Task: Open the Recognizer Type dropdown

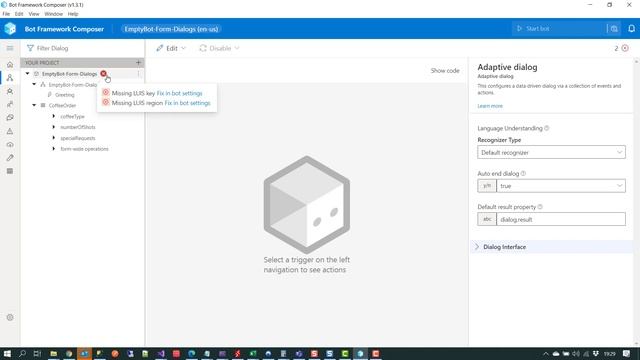Action: point(551,152)
